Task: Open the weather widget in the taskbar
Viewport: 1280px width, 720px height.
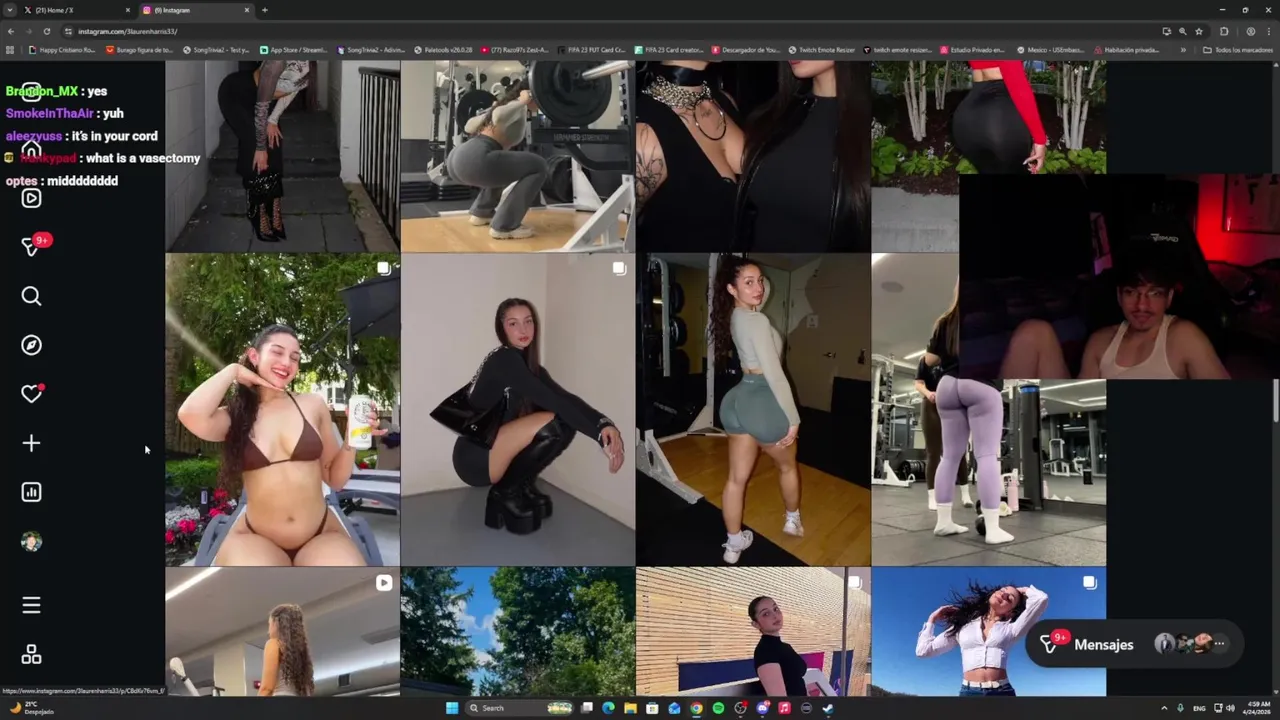Action: [30, 708]
